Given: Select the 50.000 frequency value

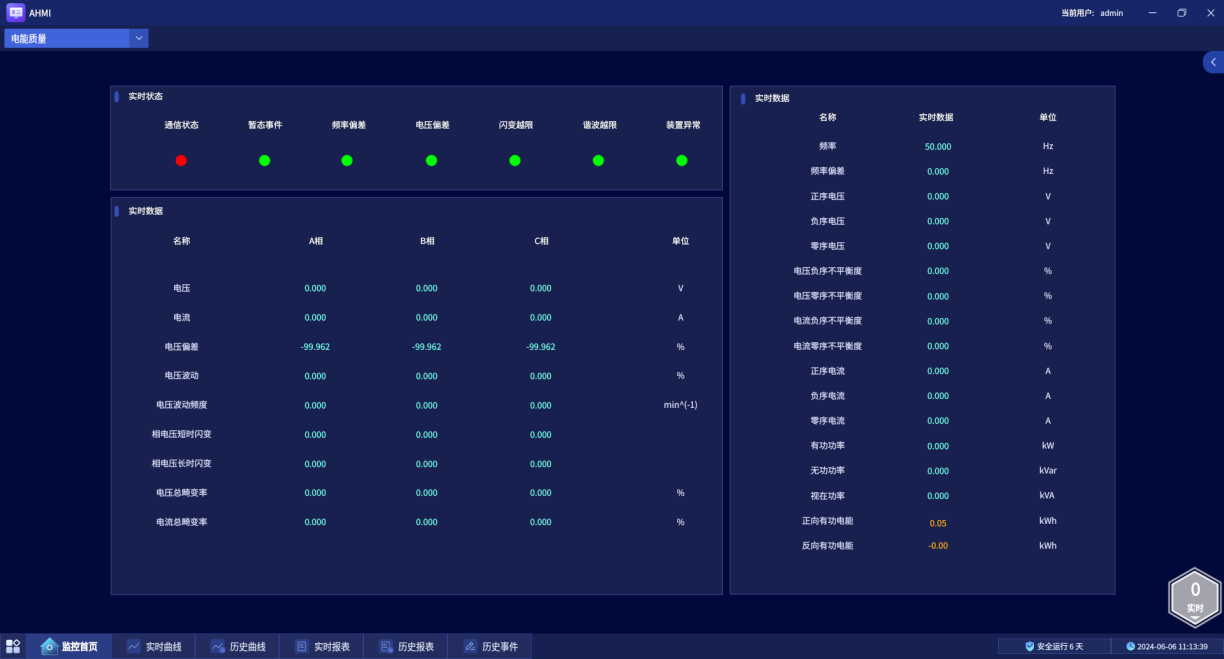Looking at the screenshot, I should [938, 147].
